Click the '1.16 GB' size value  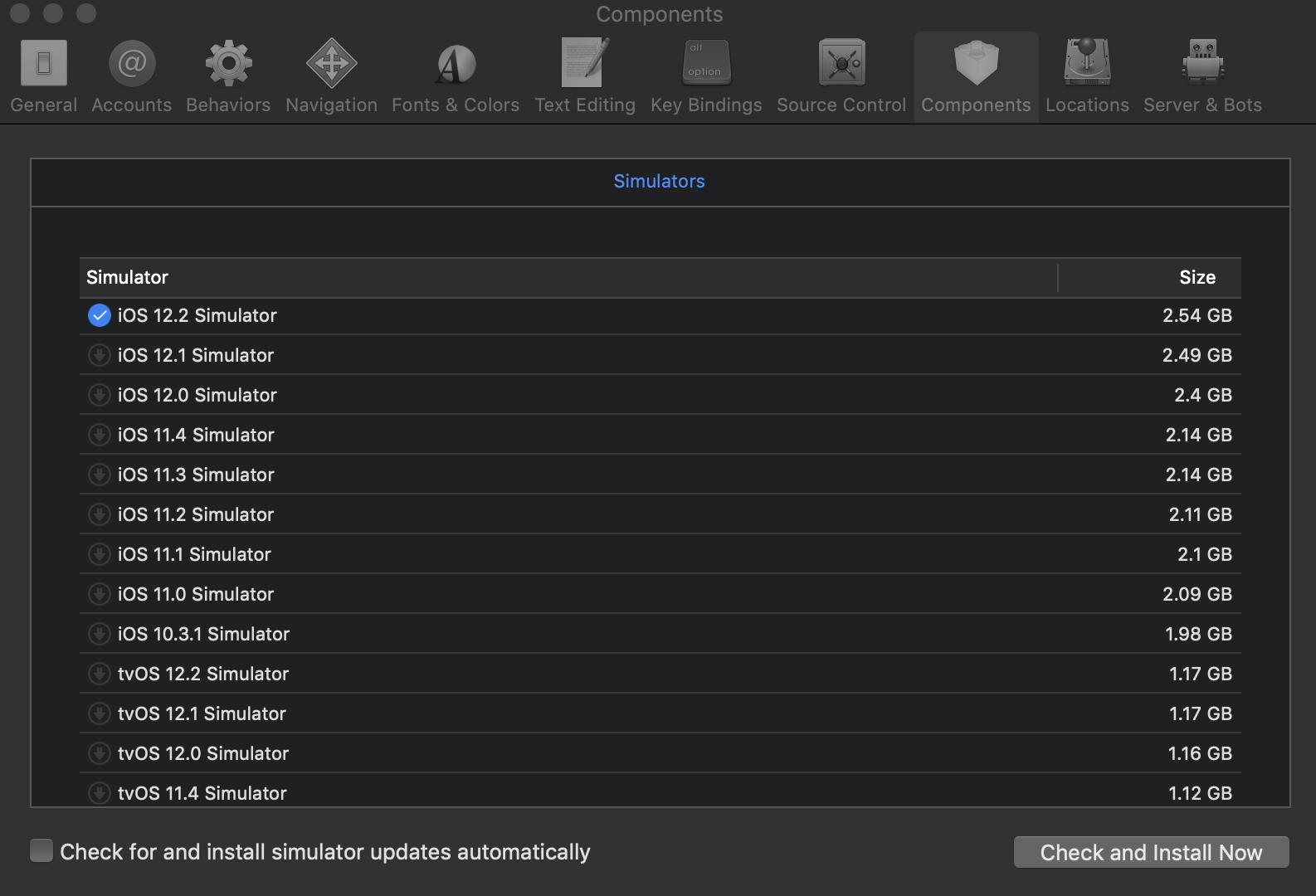1201,753
